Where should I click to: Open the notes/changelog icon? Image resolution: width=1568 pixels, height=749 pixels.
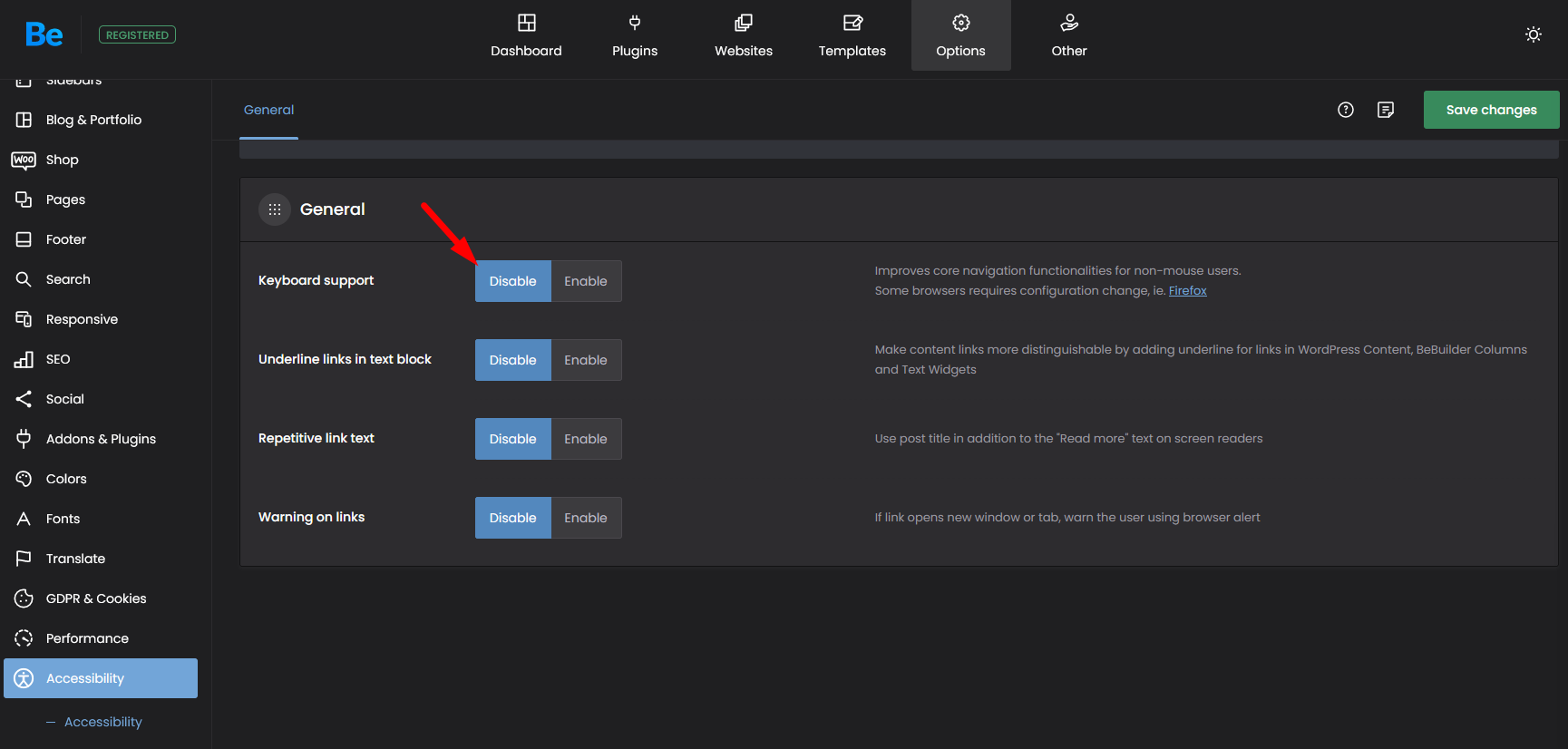[1386, 110]
